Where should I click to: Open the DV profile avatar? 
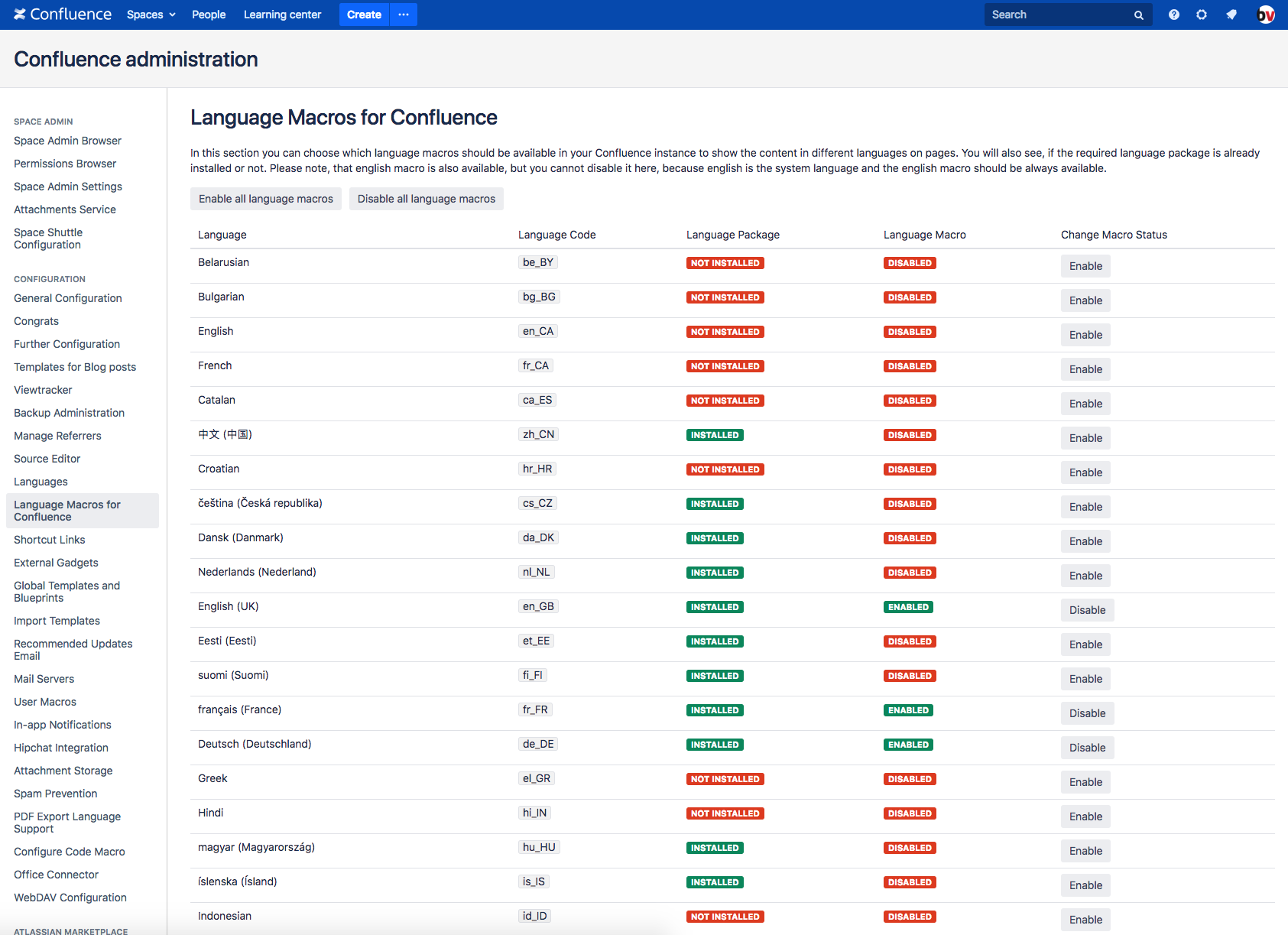click(1265, 14)
